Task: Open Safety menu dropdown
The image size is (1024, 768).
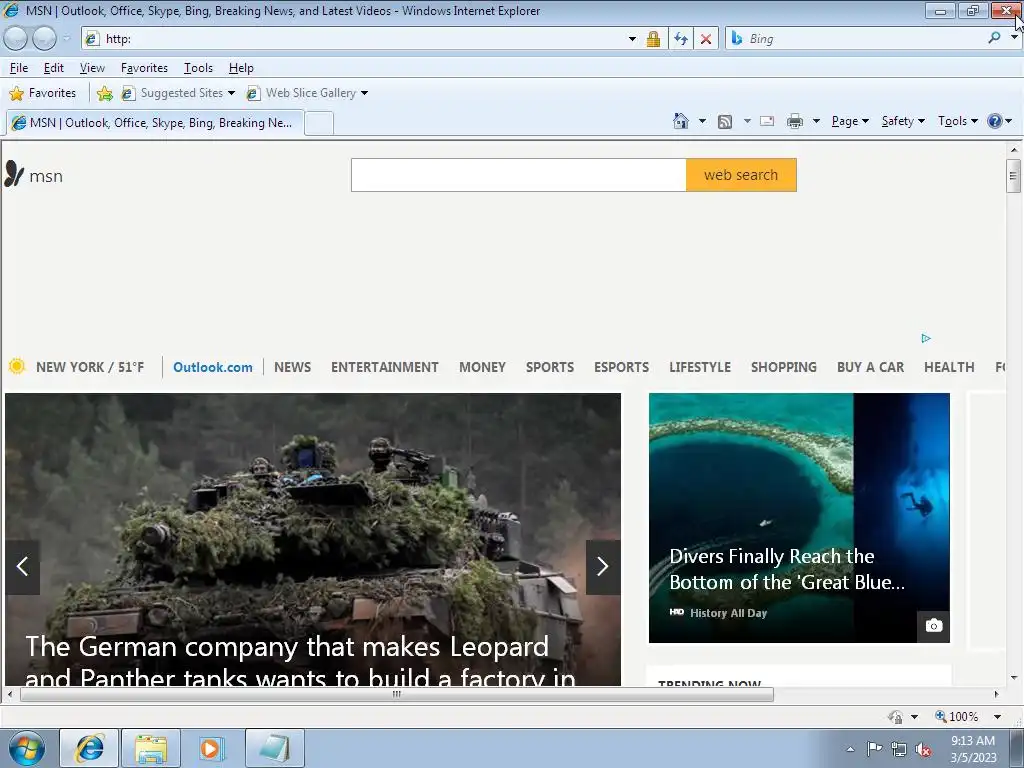Action: click(903, 121)
